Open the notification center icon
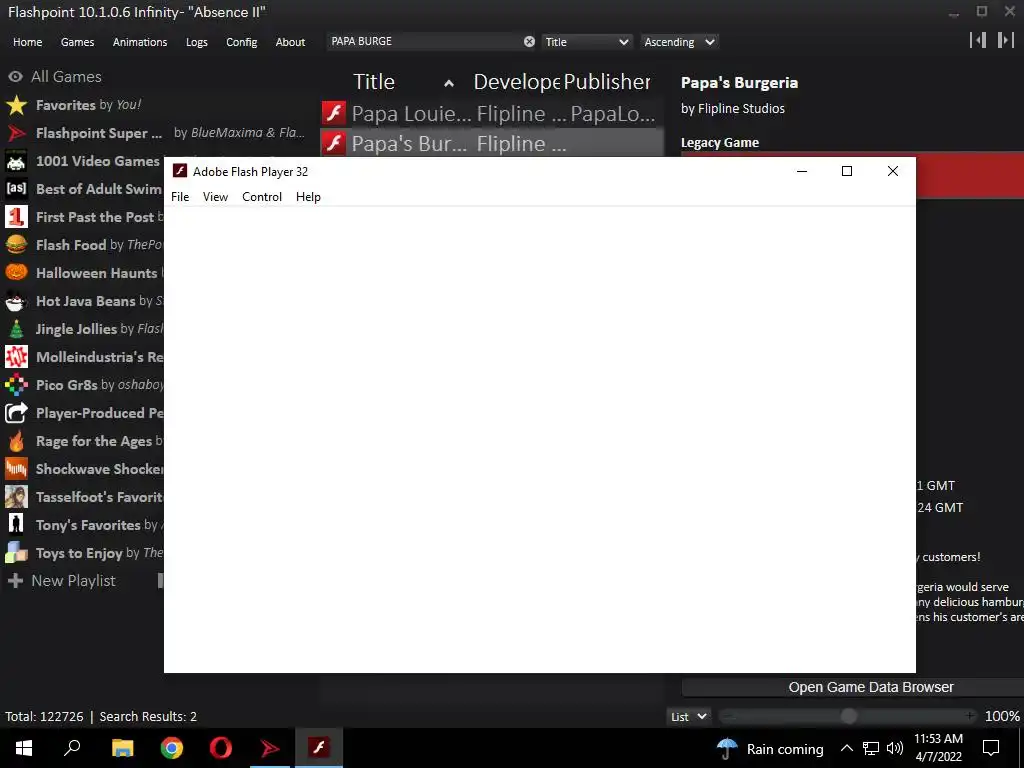 click(x=991, y=748)
